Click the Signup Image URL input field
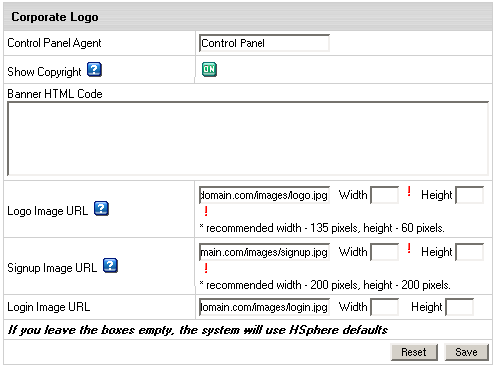 (x=264, y=252)
